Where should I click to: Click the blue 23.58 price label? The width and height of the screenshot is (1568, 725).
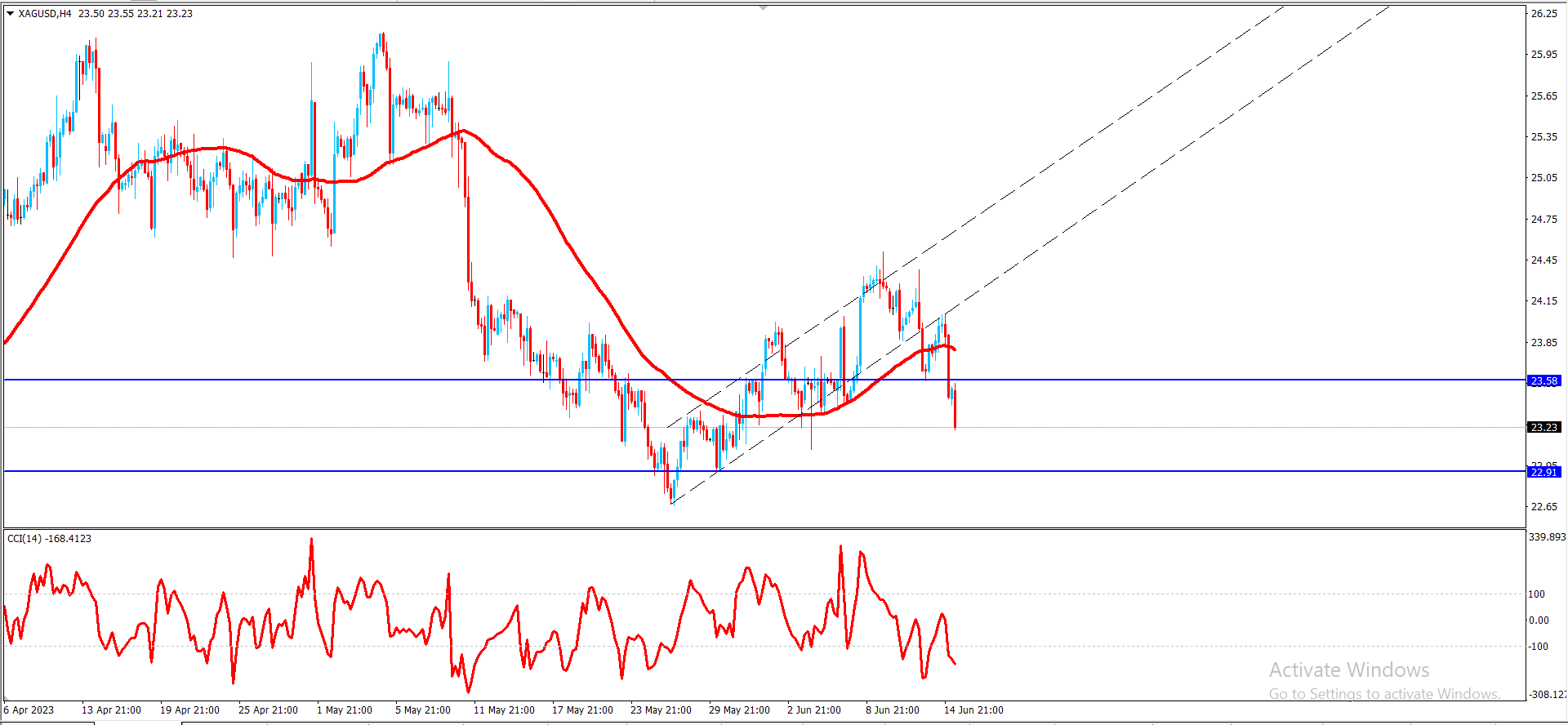(x=1543, y=381)
